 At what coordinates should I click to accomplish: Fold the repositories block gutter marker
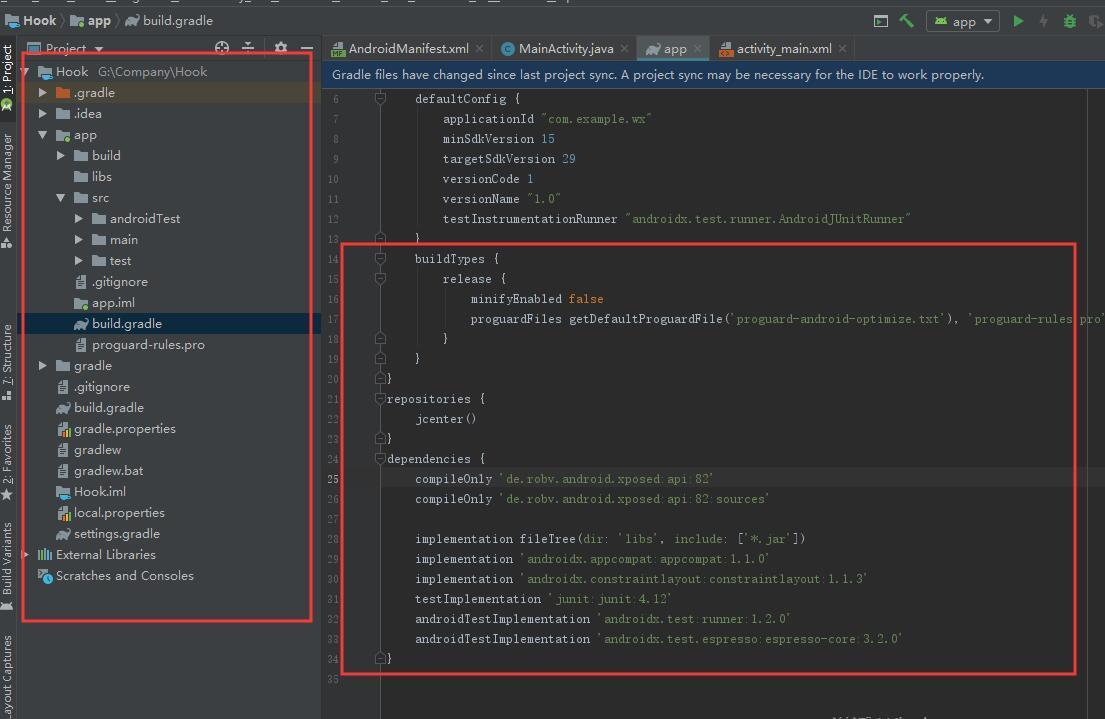(x=381, y=399)
